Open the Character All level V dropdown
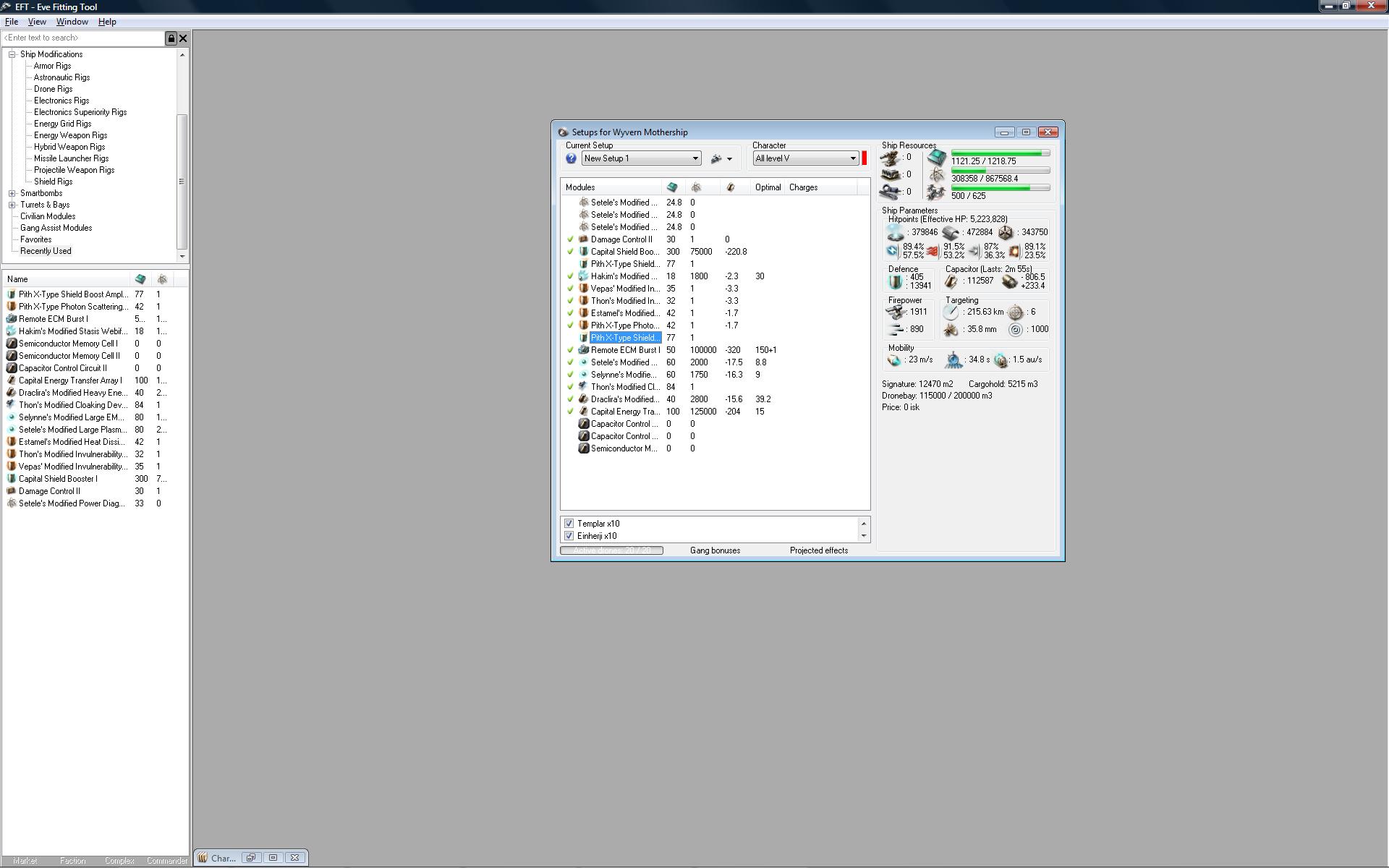This screenshot has height=868, width=1389. 852,158
